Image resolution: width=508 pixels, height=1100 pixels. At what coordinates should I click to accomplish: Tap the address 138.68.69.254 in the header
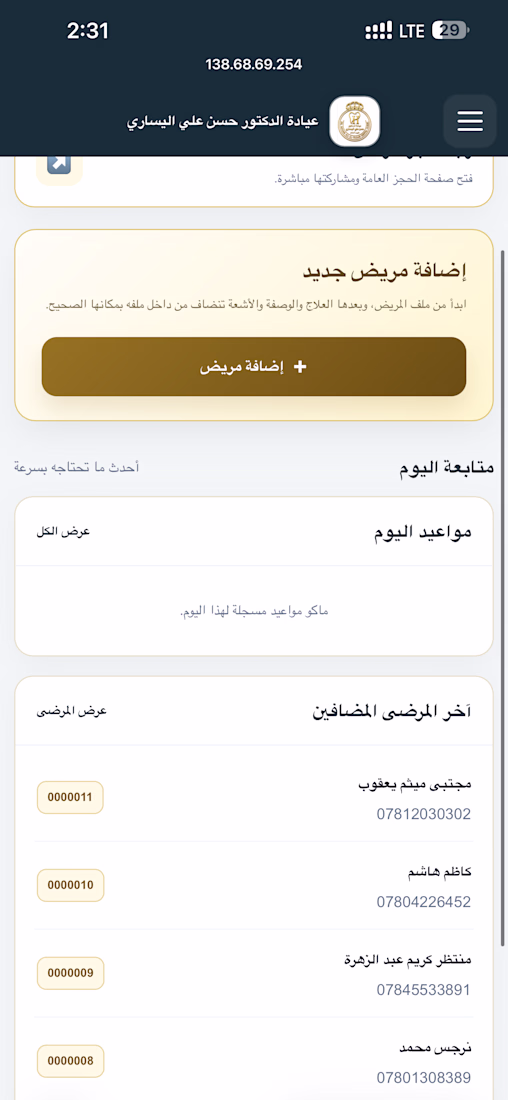coord(254,65)
